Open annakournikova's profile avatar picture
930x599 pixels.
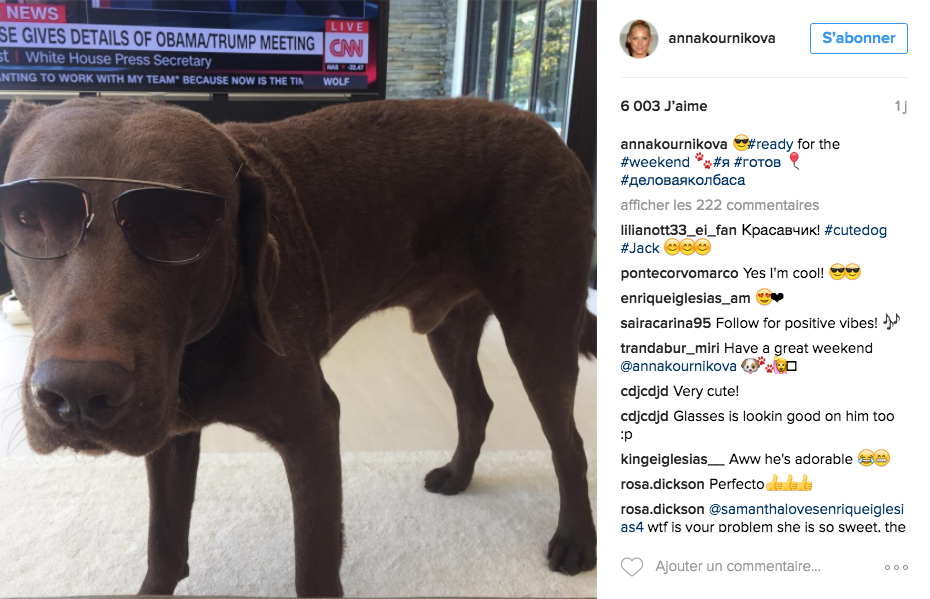pos(639,39)
